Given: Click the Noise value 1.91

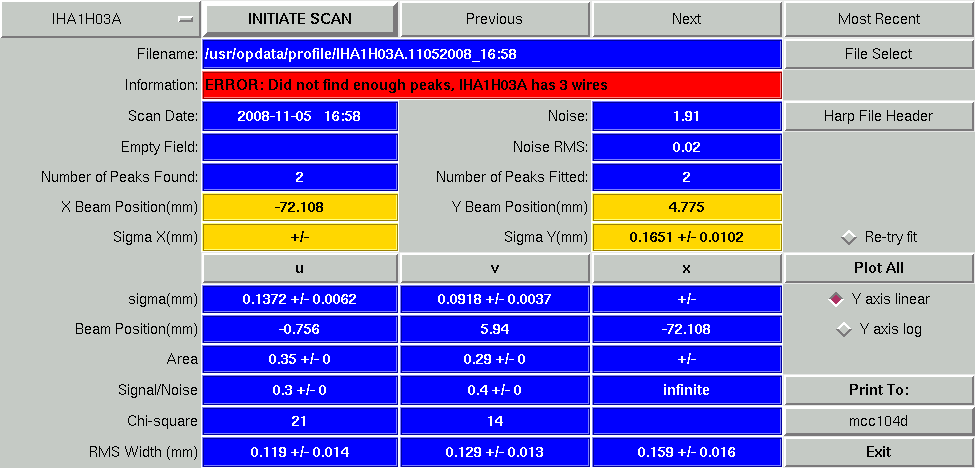Looking at the screenshot, I should pos(686,116).
